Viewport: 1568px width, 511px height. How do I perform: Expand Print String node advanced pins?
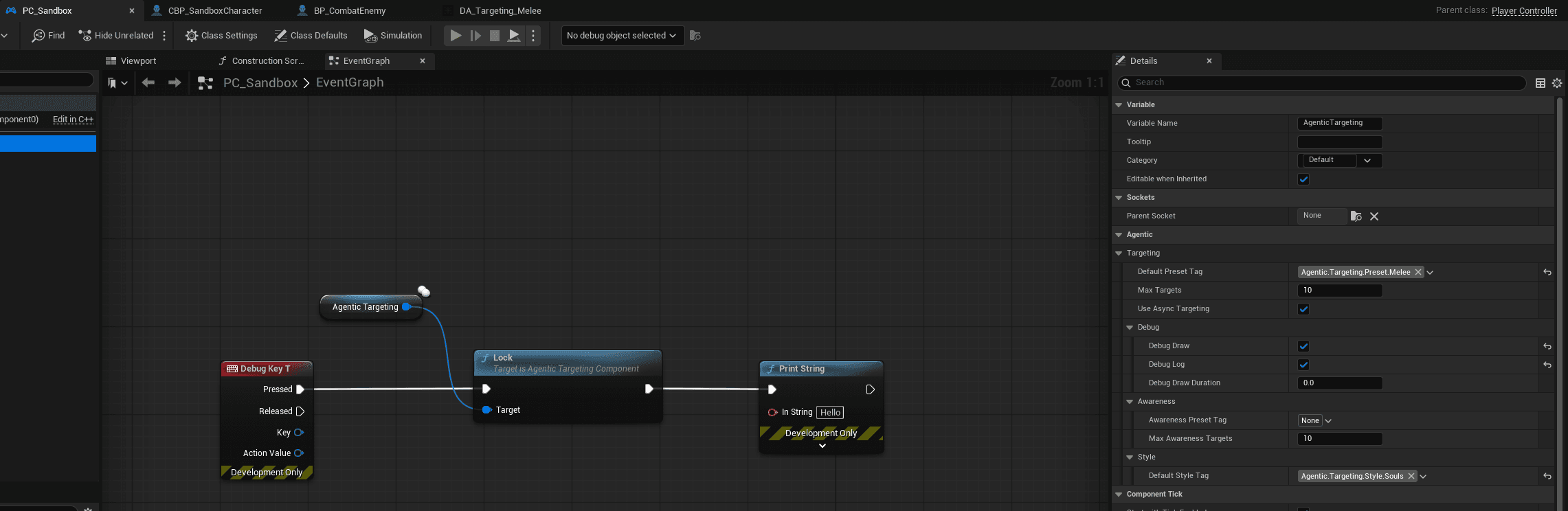pos(822,446)
